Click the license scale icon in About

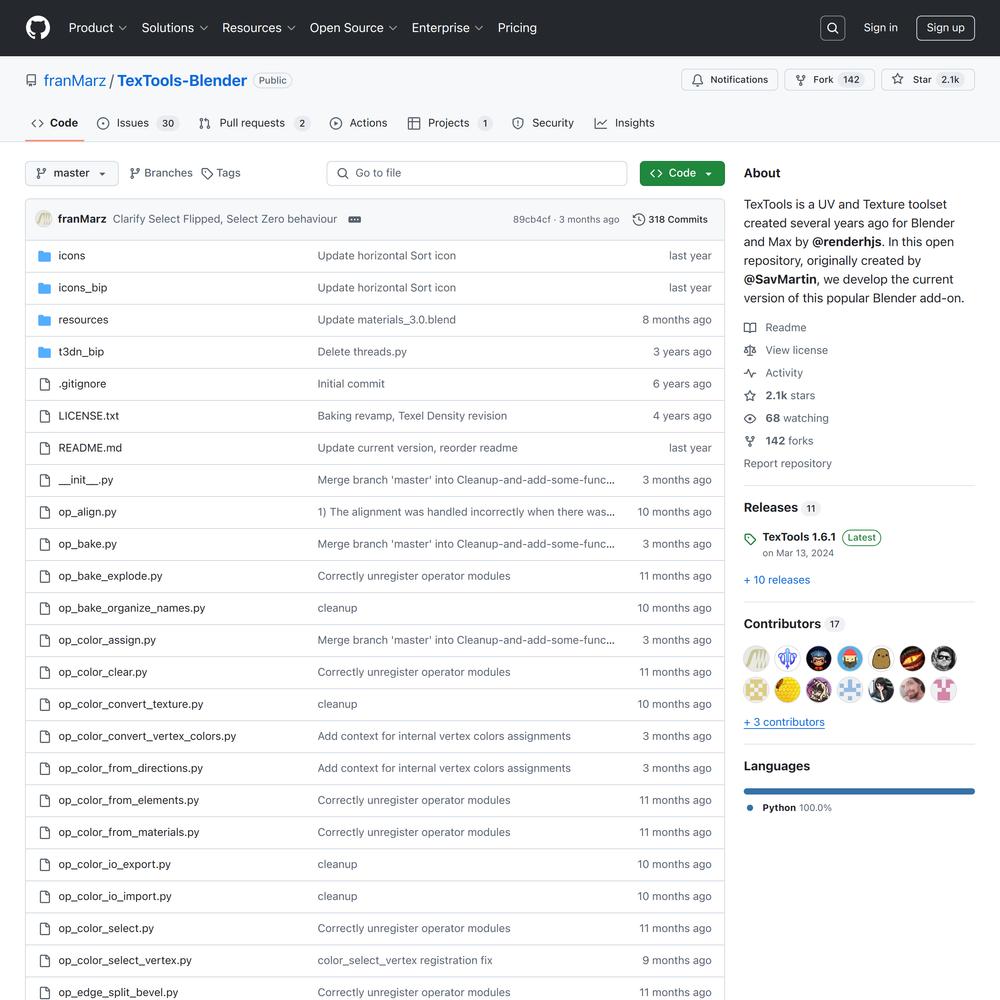point(750,350)
